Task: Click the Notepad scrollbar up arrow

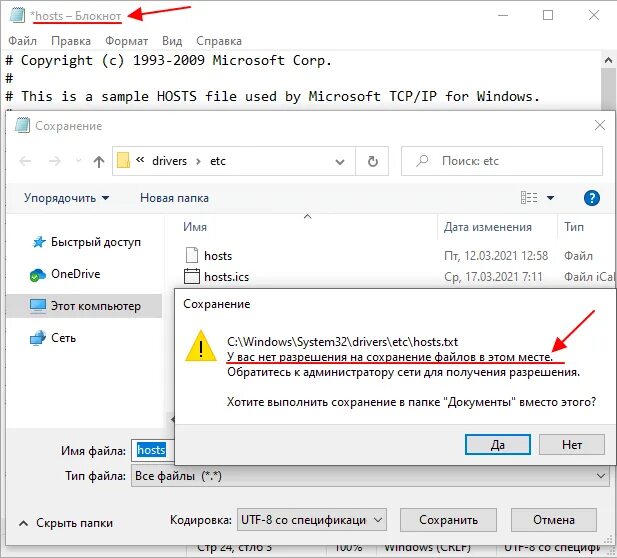Action: pyautogui.click(x=608, y=61)
